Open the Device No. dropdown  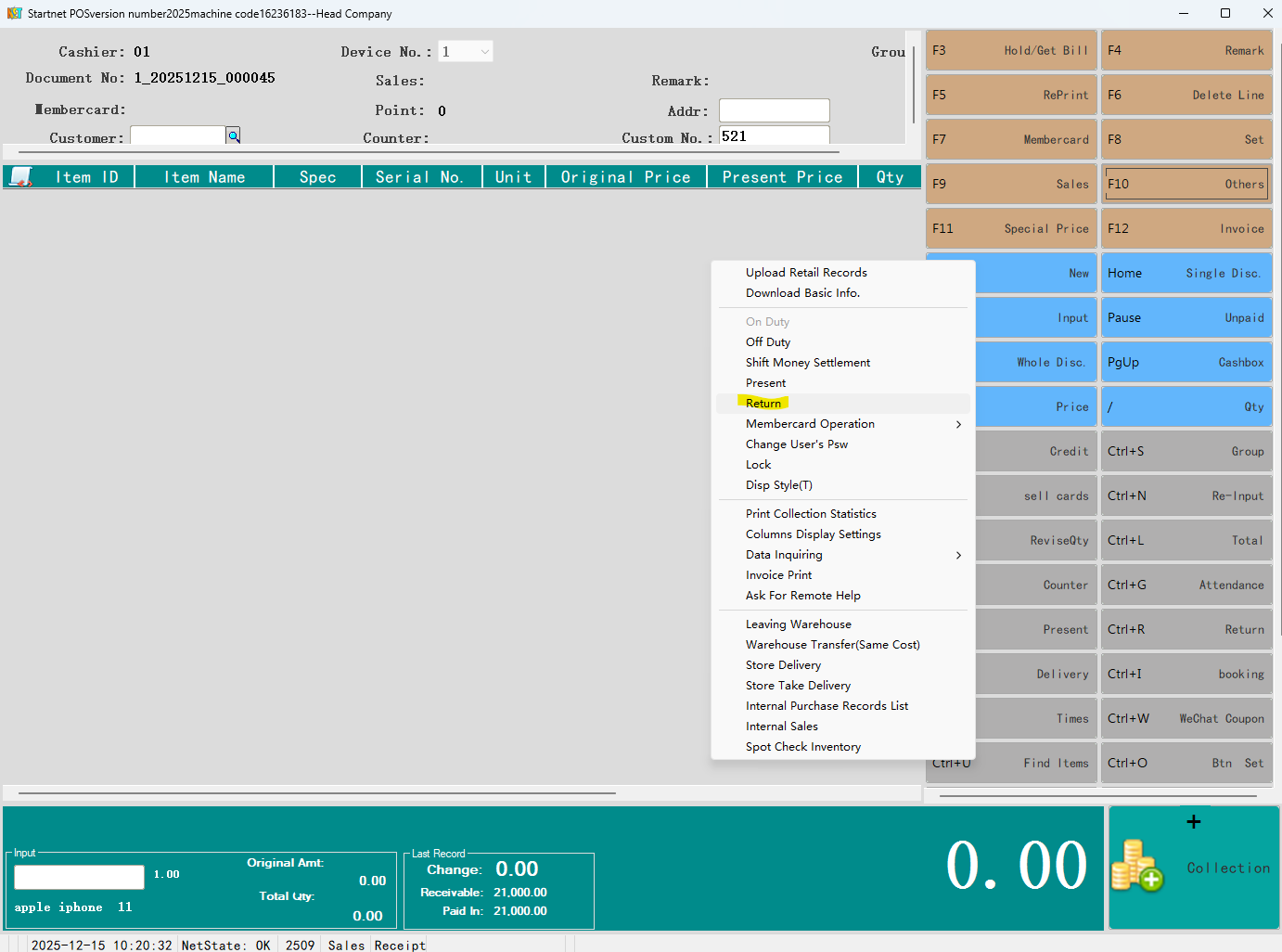pos(484,52)
